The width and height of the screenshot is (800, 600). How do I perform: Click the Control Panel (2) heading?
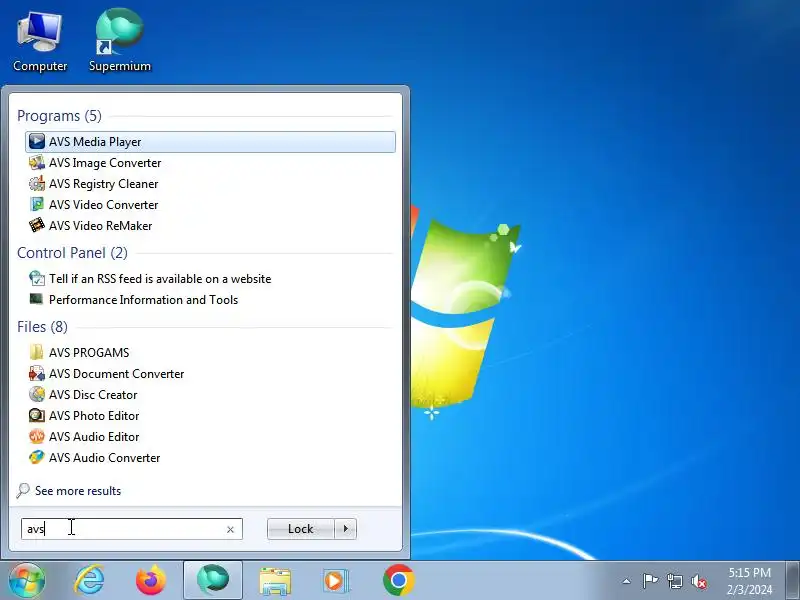pos(72,253)
